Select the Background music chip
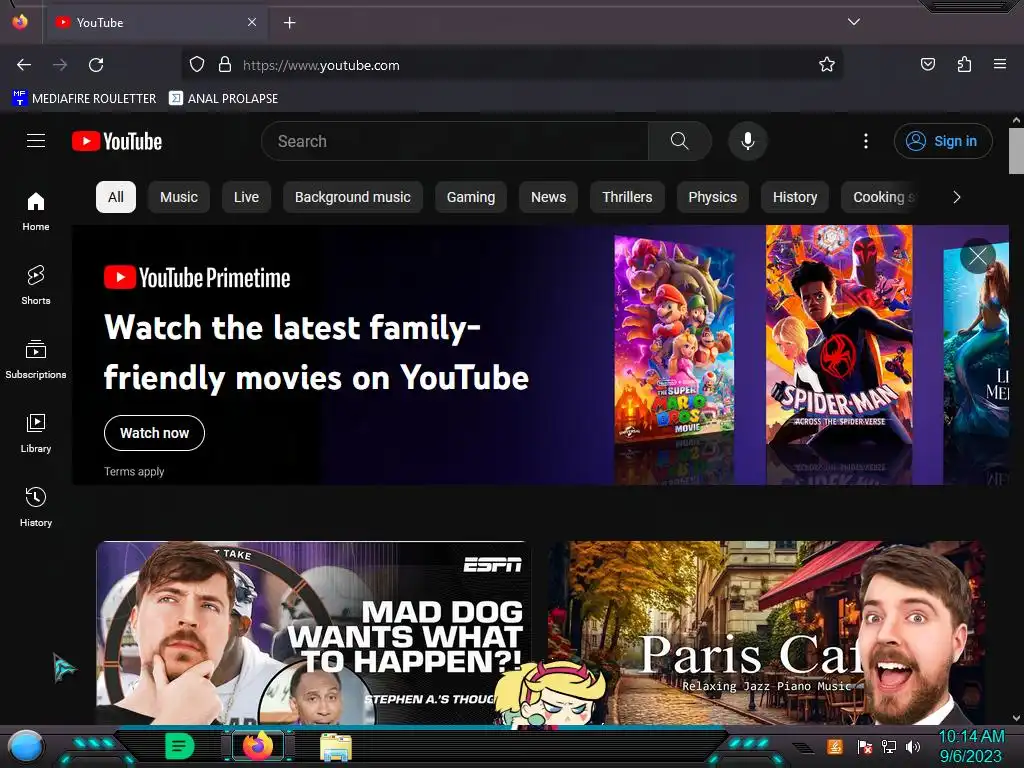The image size is (1024, 768). (x=353, y=197)
